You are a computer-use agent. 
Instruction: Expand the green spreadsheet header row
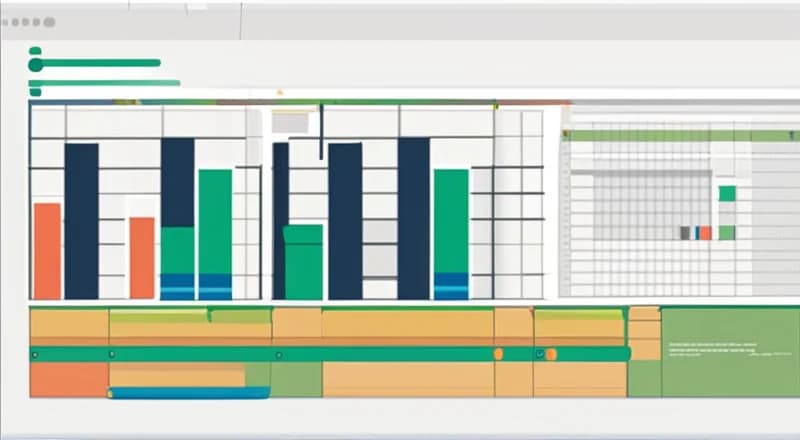click(680, 135)
